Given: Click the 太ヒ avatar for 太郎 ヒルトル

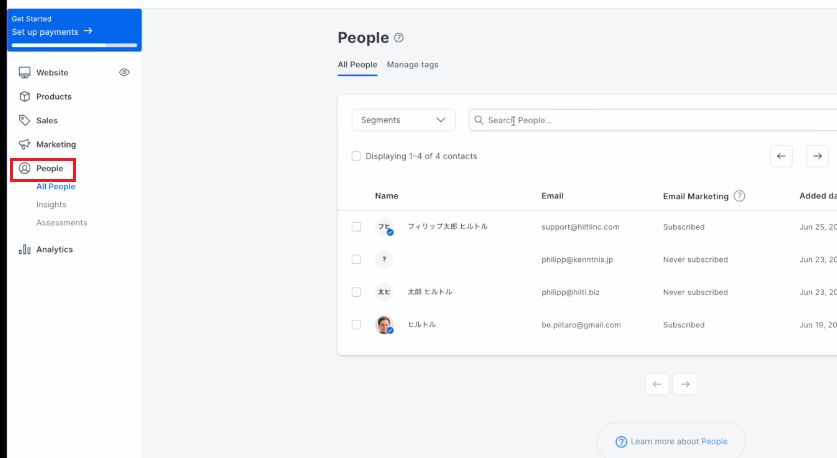Looking at the screenshot, I should (384, 292).
